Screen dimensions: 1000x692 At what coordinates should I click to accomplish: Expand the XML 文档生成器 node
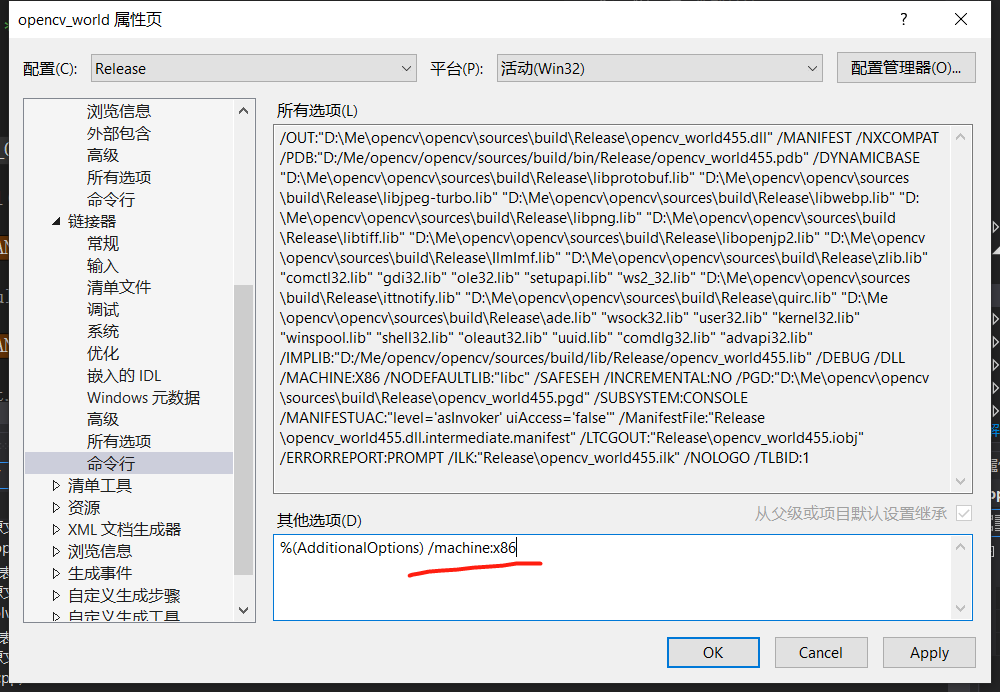57,529
